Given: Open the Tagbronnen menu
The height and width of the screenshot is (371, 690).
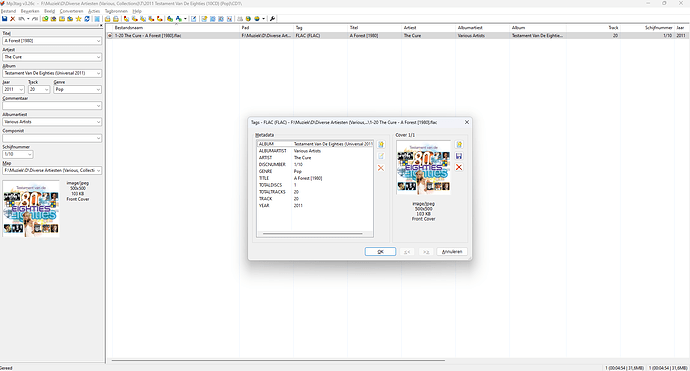Looking at the screenshot, I should point(116,11).
